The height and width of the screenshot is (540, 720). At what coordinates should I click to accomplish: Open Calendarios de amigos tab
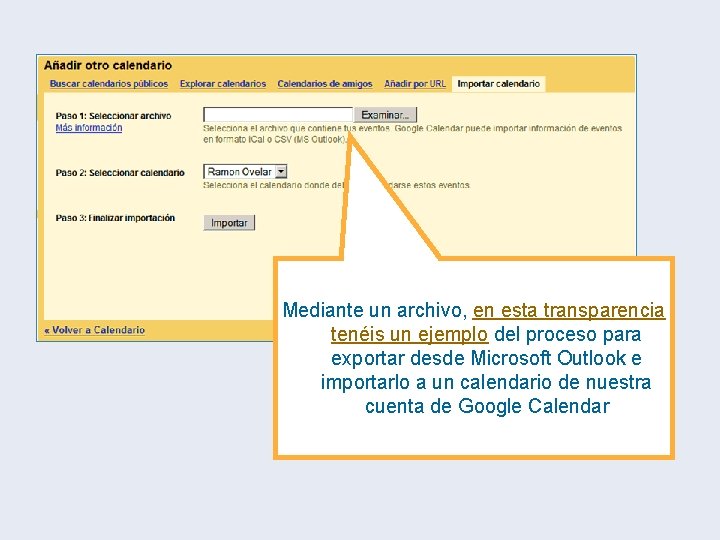click(x=325, y=84)
